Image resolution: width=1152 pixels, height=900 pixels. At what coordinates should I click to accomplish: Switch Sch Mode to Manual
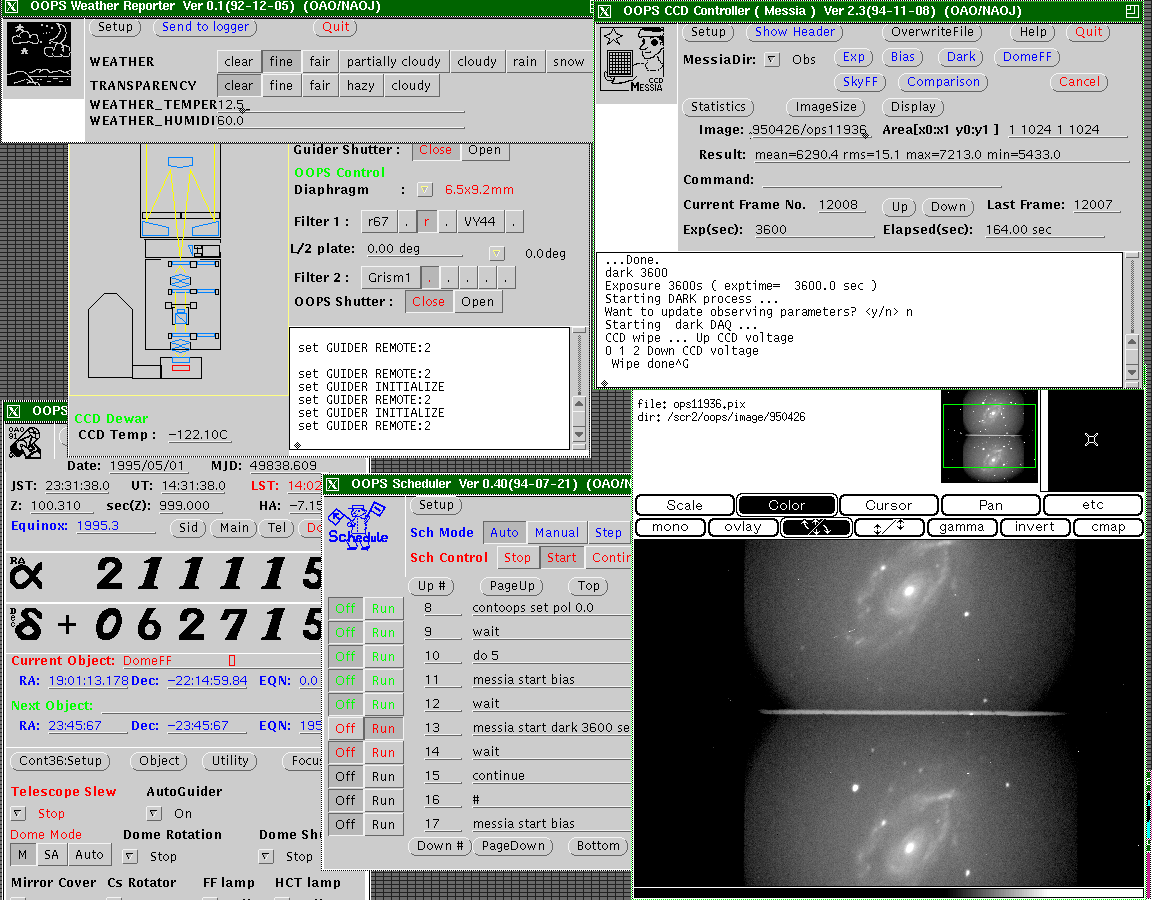[x=557, y=533]
